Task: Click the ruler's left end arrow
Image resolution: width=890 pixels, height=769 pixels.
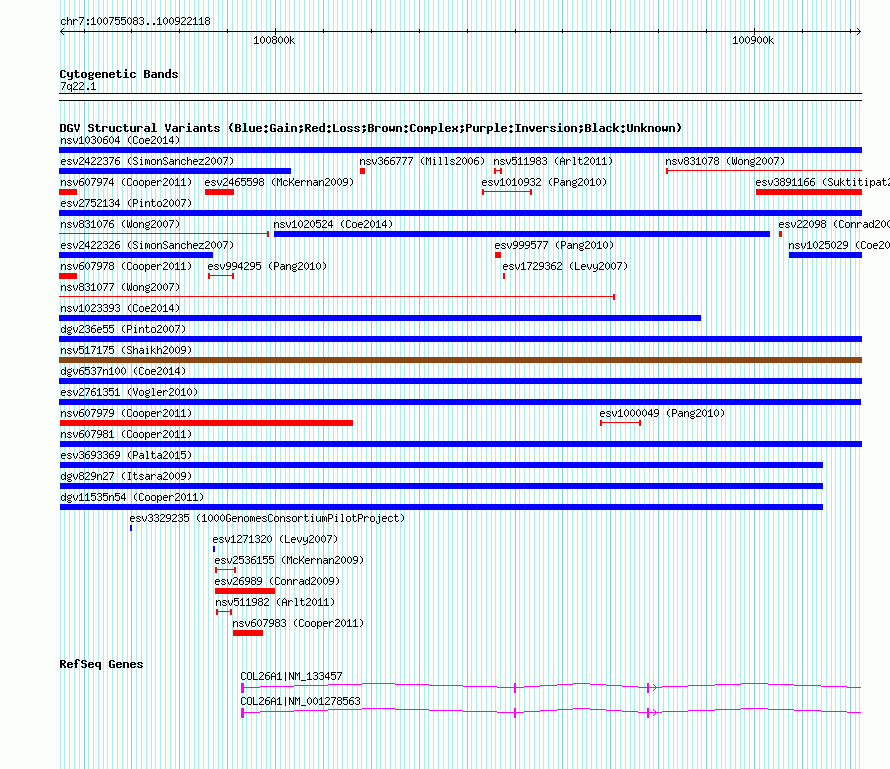Action: tap(62, 32)
